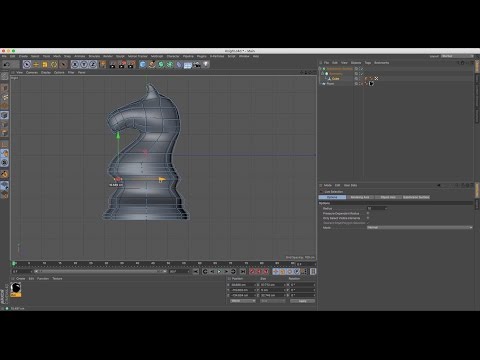Image resolution: width=480 pixels, height=360 pixels.
Task: Collapse the Symmetry object's children
Action: click(323, 74)
